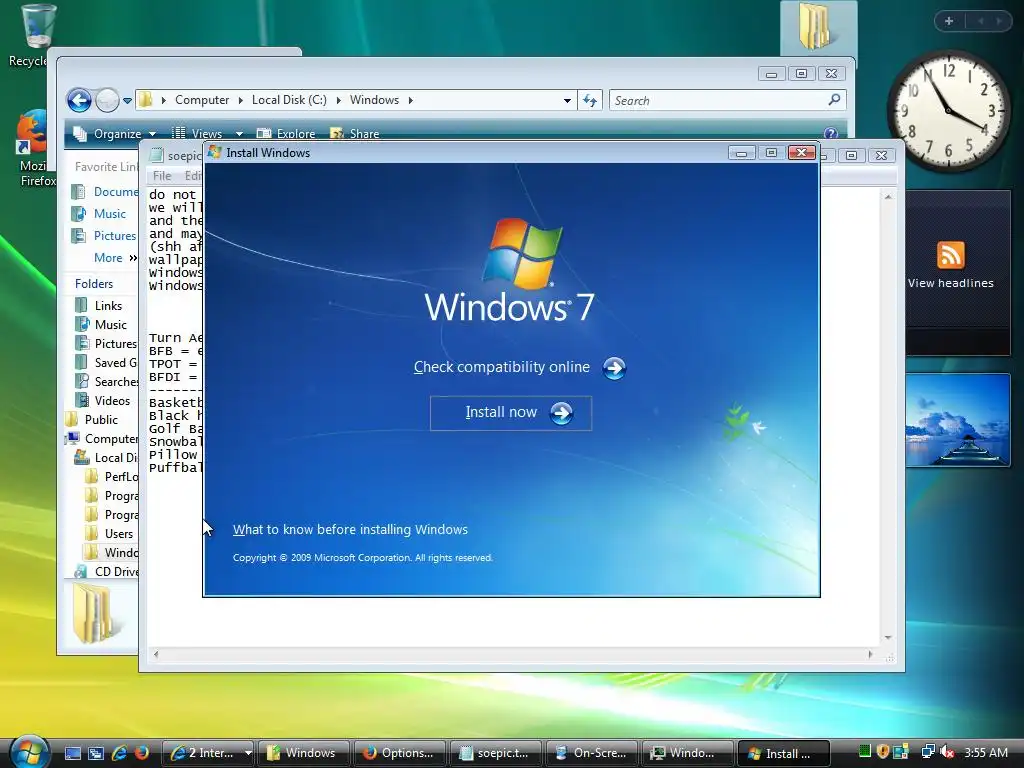Select Videos in the folder tree
This screenshot has width=1024, height=768.
(x=103, y=400)
